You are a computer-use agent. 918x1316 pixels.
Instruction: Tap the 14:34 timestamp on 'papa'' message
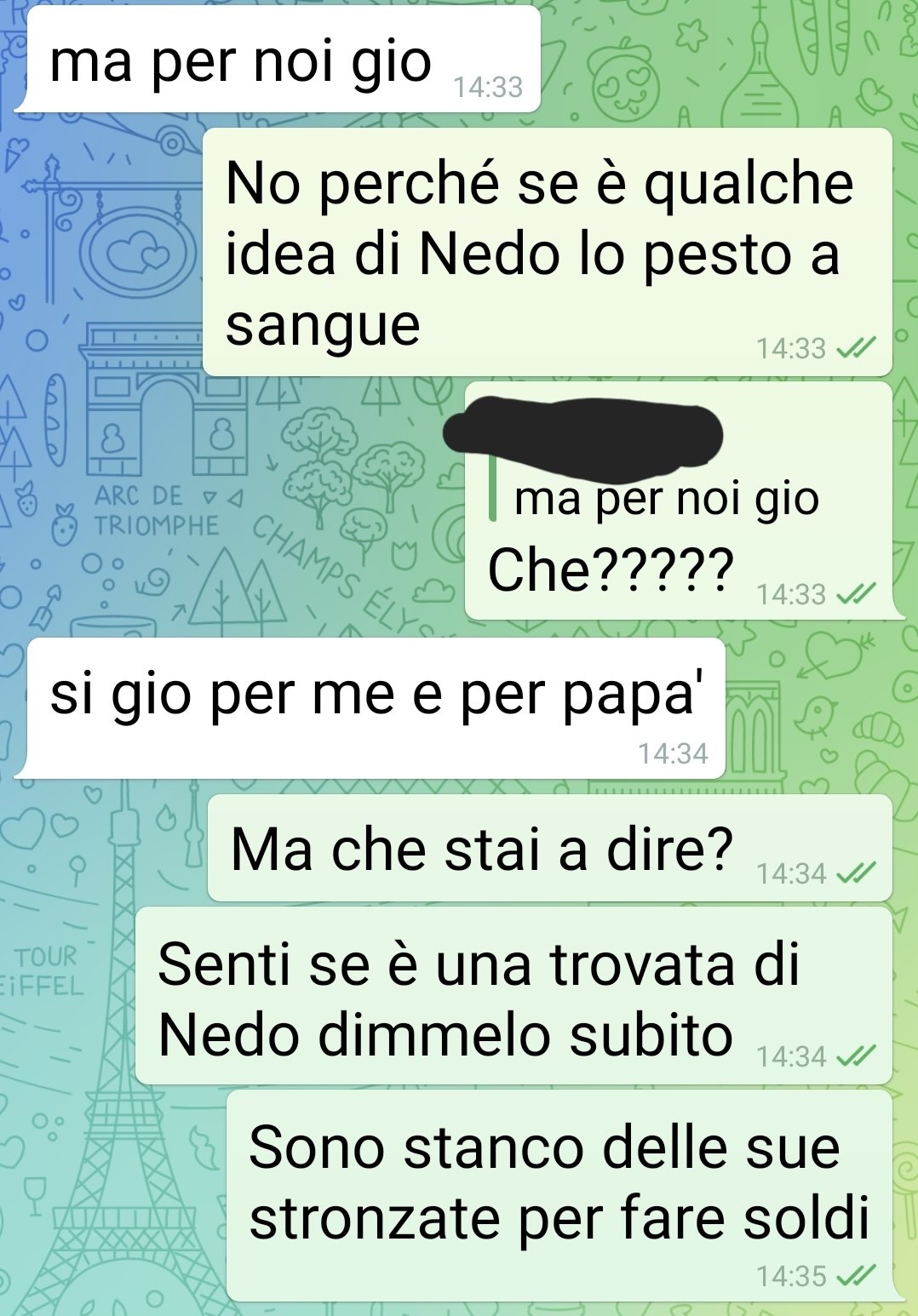(673, 753)
